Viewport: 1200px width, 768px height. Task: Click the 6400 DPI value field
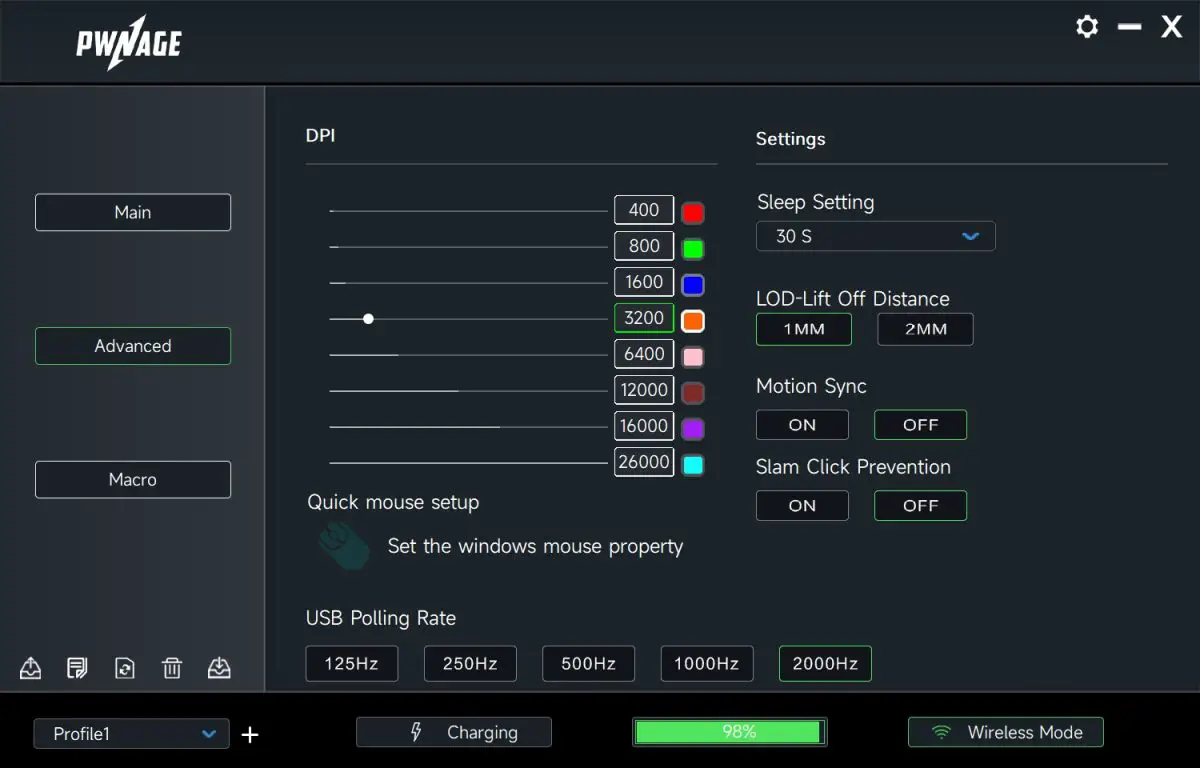click(644, 354)
